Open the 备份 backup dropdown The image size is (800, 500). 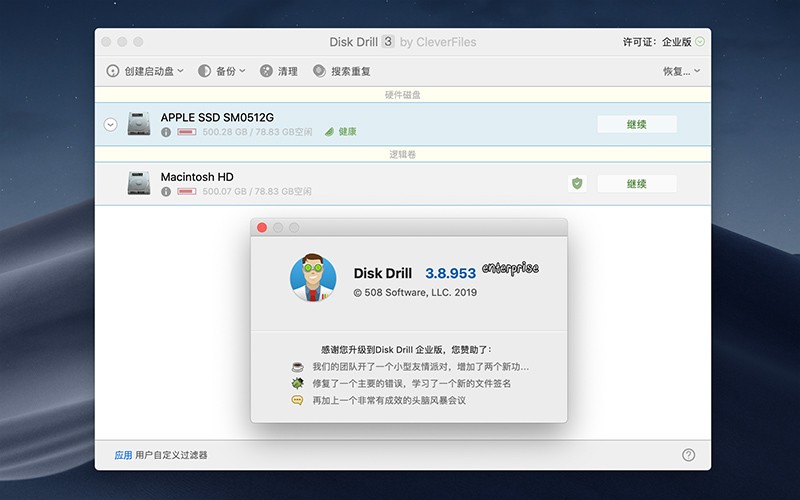coord(221,71)
